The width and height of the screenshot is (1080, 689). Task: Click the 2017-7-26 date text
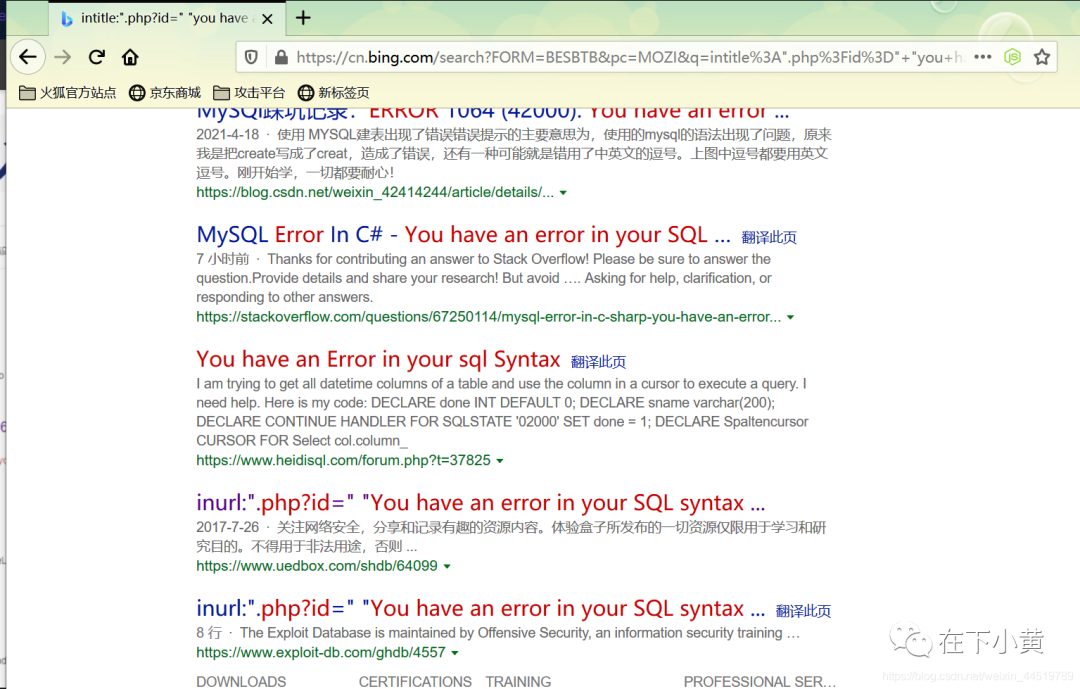click(227, 527)
